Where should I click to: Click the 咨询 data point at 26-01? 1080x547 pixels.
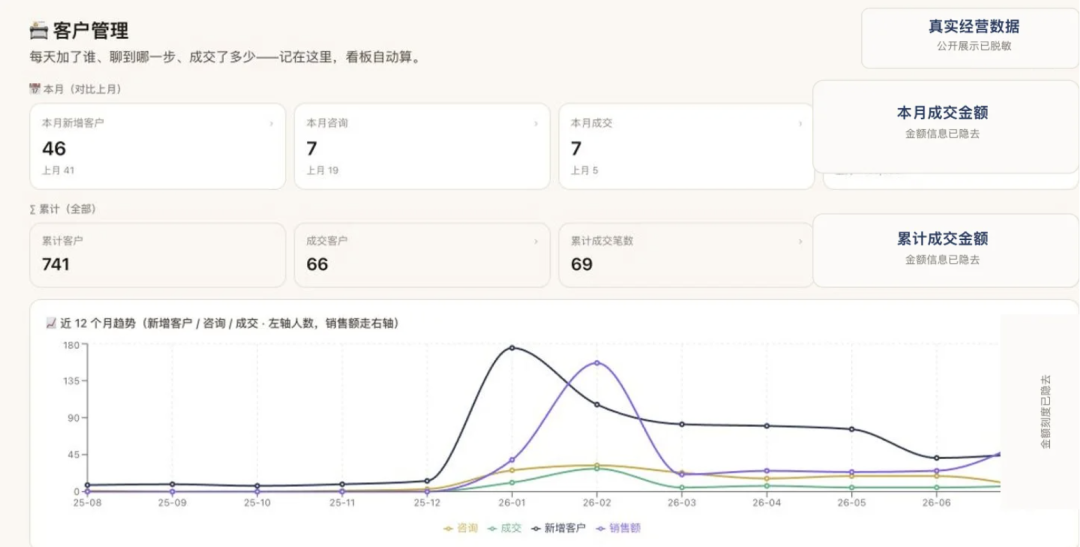coord(512,471)
